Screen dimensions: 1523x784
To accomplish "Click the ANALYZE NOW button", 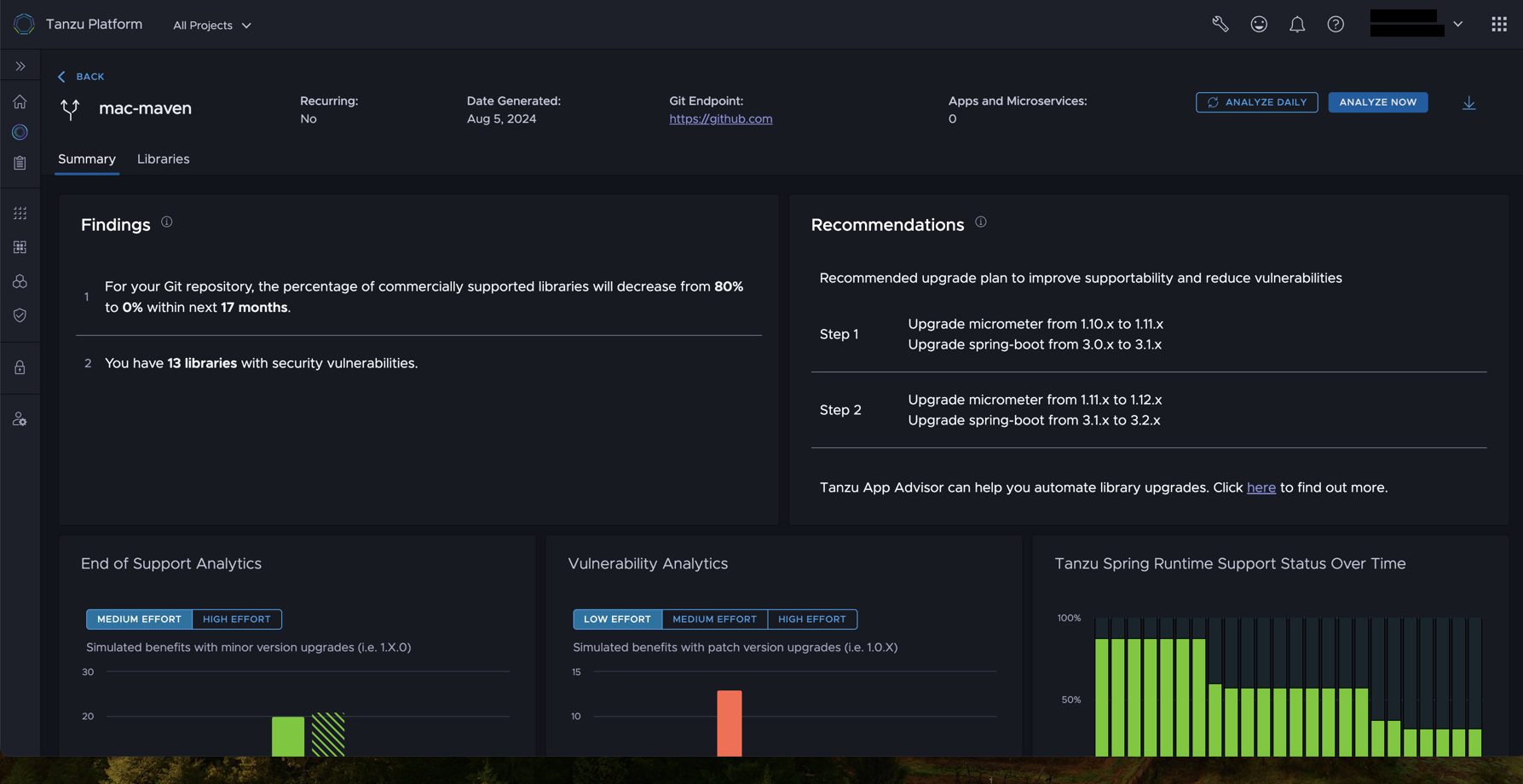I will [1377, 102].
